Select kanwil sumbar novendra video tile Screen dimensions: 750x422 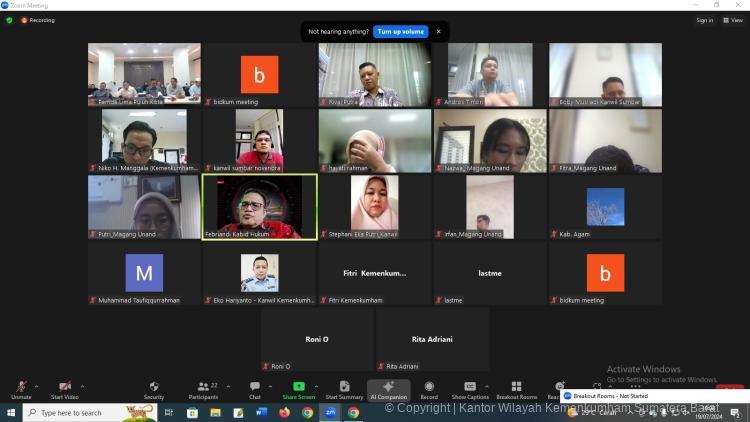click(x=260, y=141)
